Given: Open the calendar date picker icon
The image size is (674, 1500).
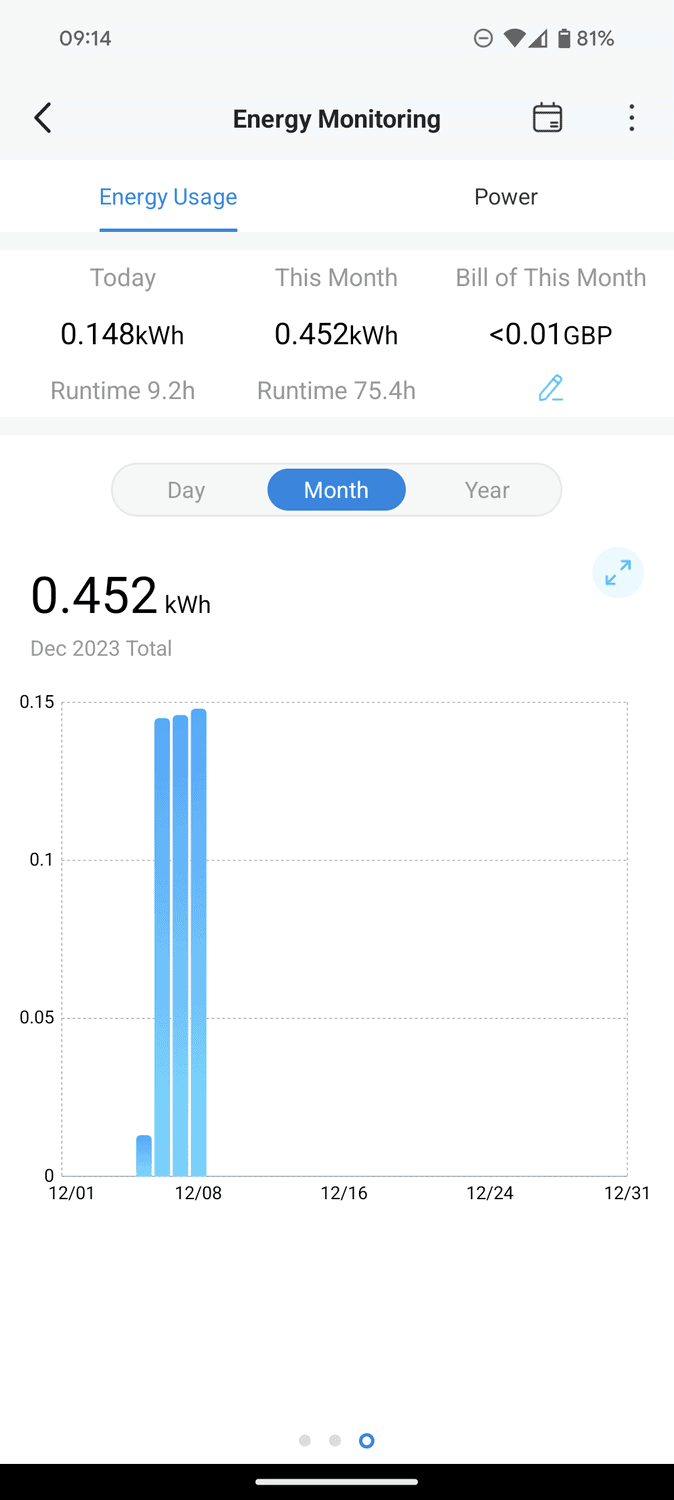Looking at the screenshot, I should [x=547, y=118].
